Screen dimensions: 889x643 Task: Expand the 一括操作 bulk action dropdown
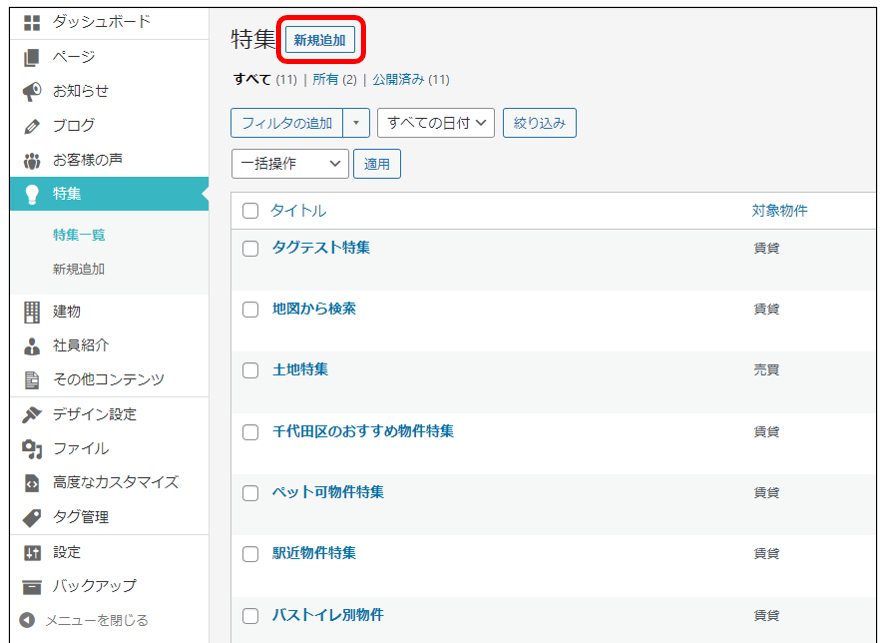[290, 164]
